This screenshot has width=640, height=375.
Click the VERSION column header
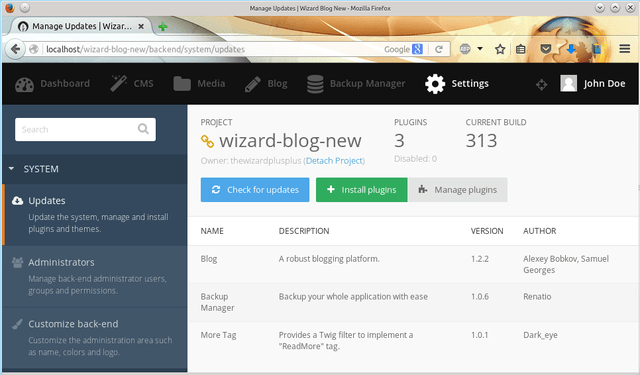point(487,231)
